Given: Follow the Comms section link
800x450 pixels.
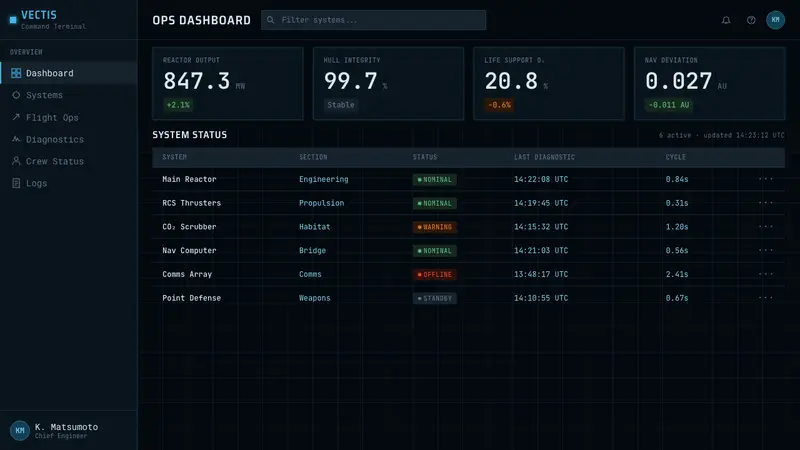Looking at the screenshot, I should [310, 274].
